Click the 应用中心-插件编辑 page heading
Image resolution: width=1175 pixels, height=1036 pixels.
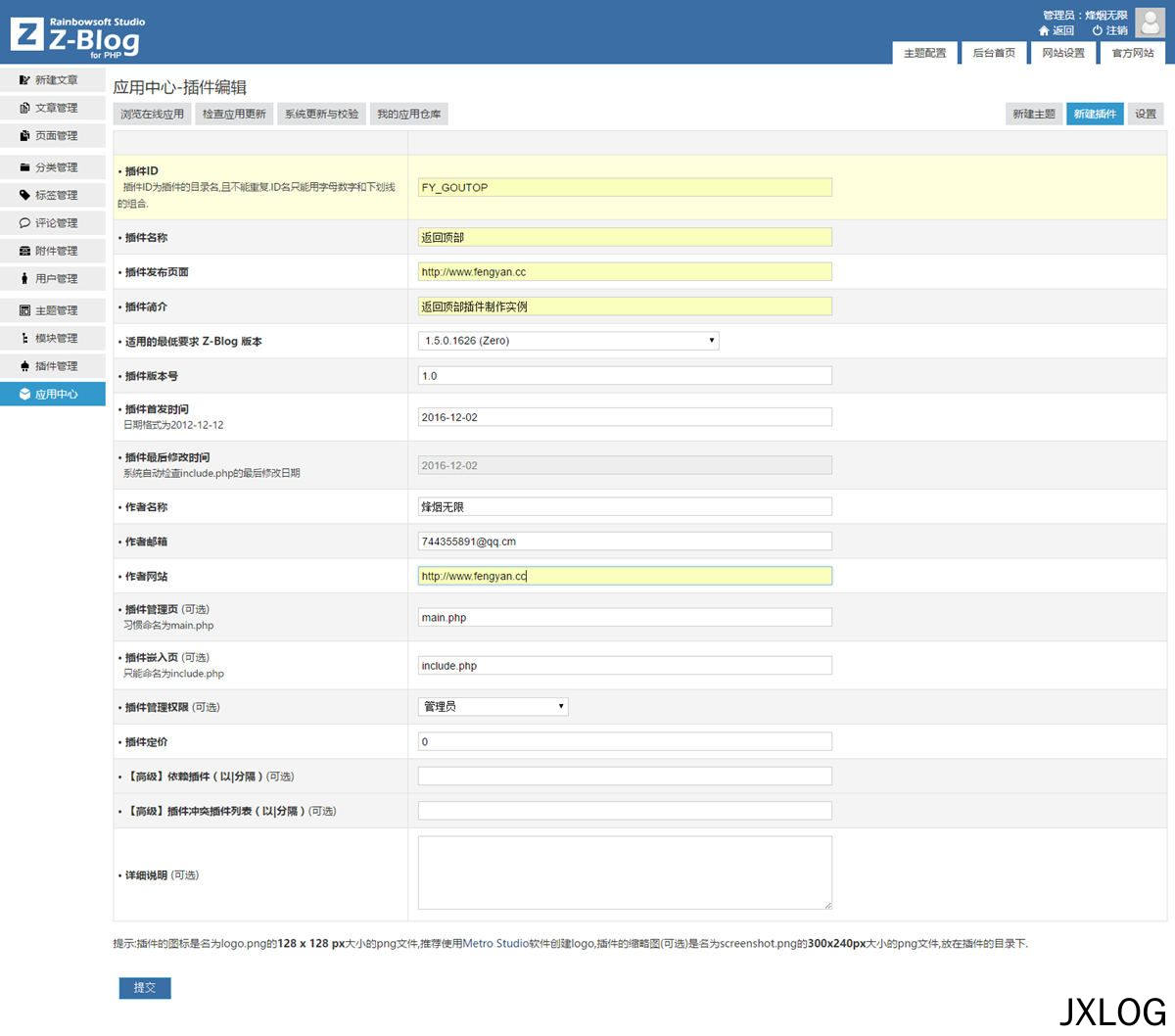pos(180,87)
